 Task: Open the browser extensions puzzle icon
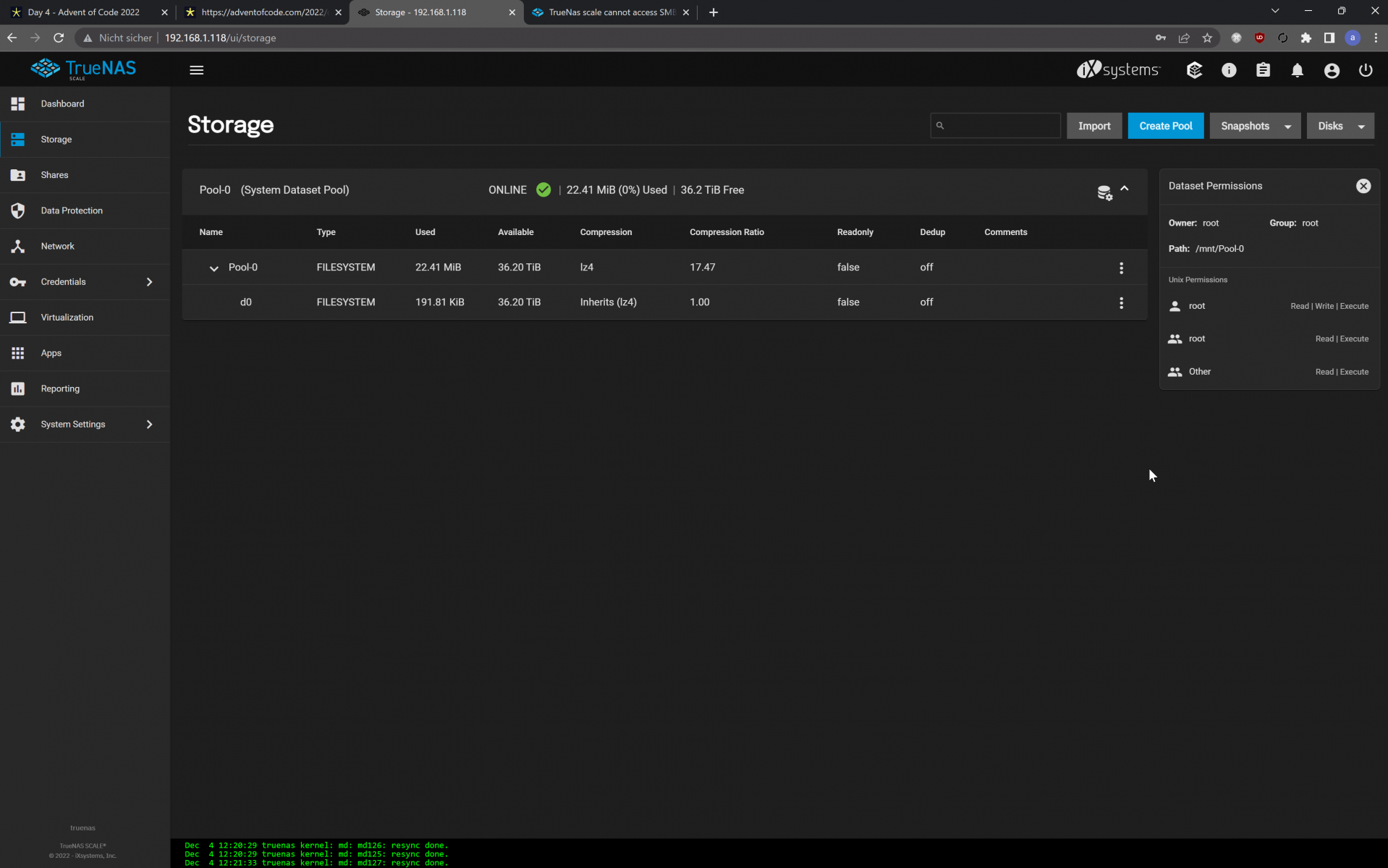click(x=1306, y=38)
